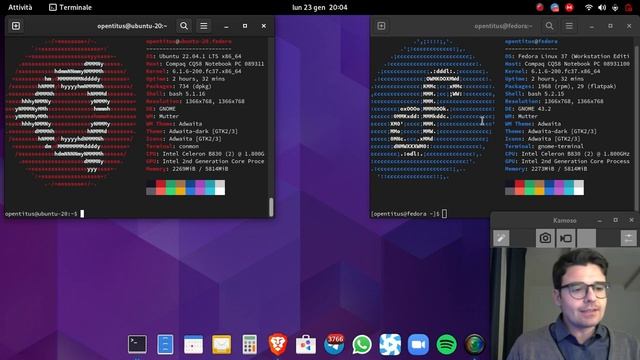Click search icon in ubuntu-20 terminal

(184, 26)
